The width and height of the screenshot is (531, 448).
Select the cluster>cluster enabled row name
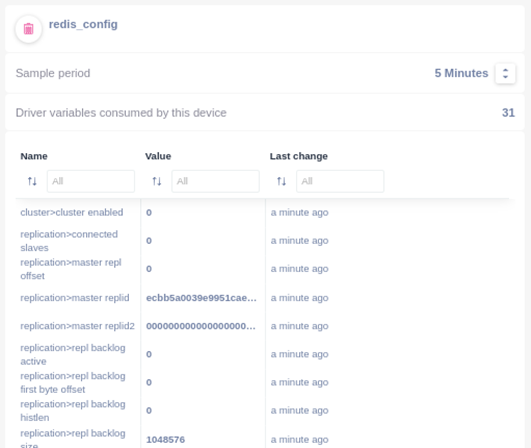coord(71,212)
